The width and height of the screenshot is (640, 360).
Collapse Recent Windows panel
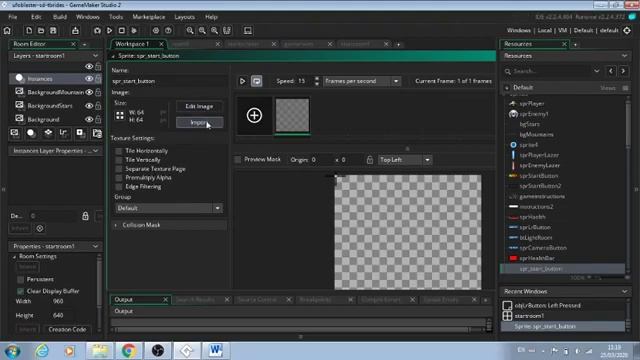pyautogui.click(x=624, y=292)
